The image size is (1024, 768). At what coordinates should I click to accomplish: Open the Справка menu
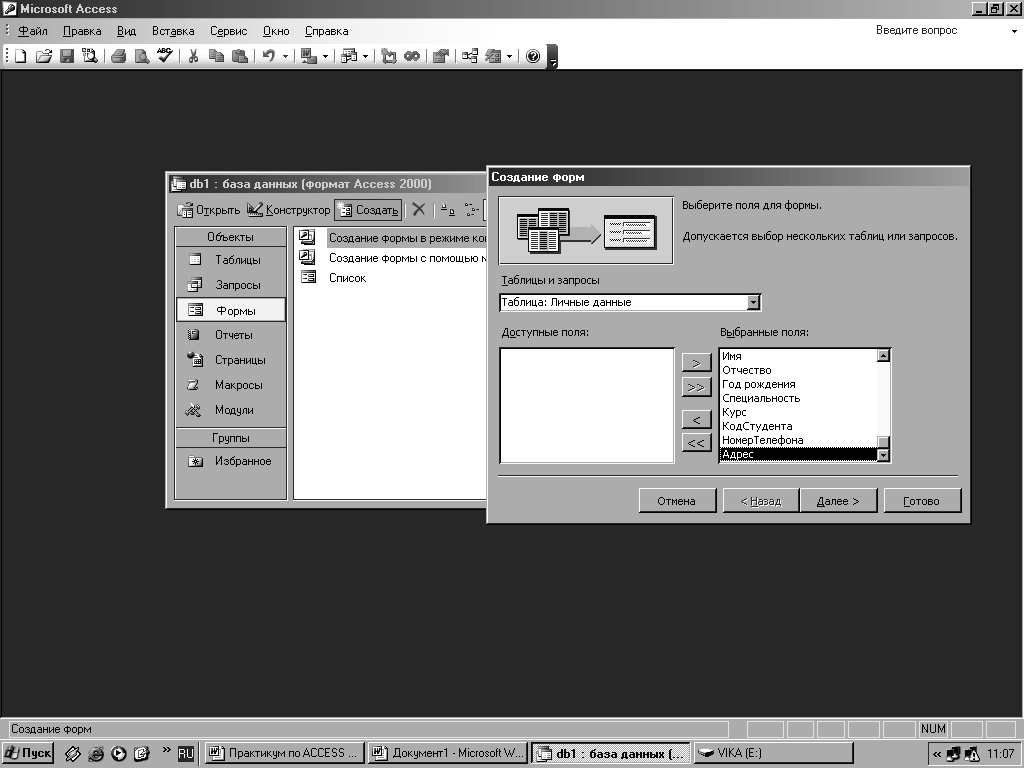click(x=327, y=31)
